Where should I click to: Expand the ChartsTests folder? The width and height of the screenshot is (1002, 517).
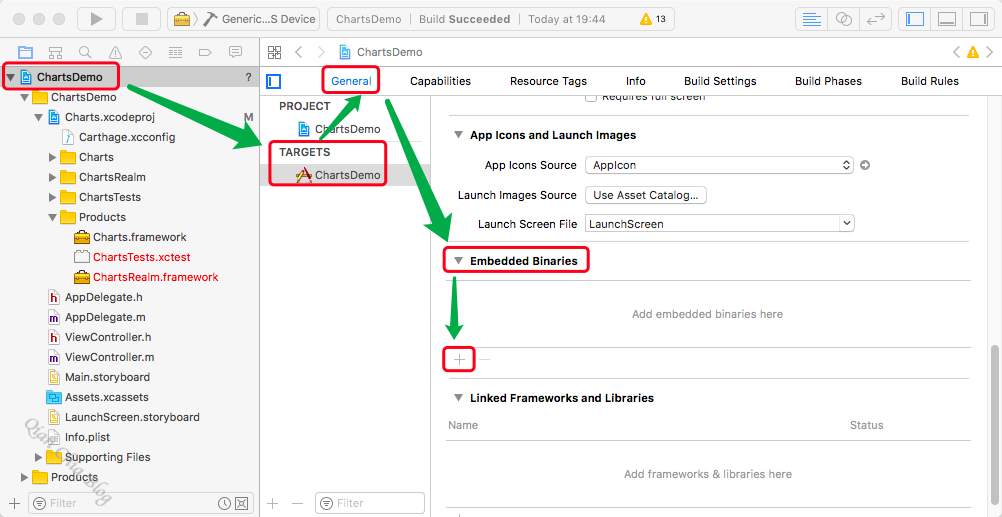click(52, 197)
